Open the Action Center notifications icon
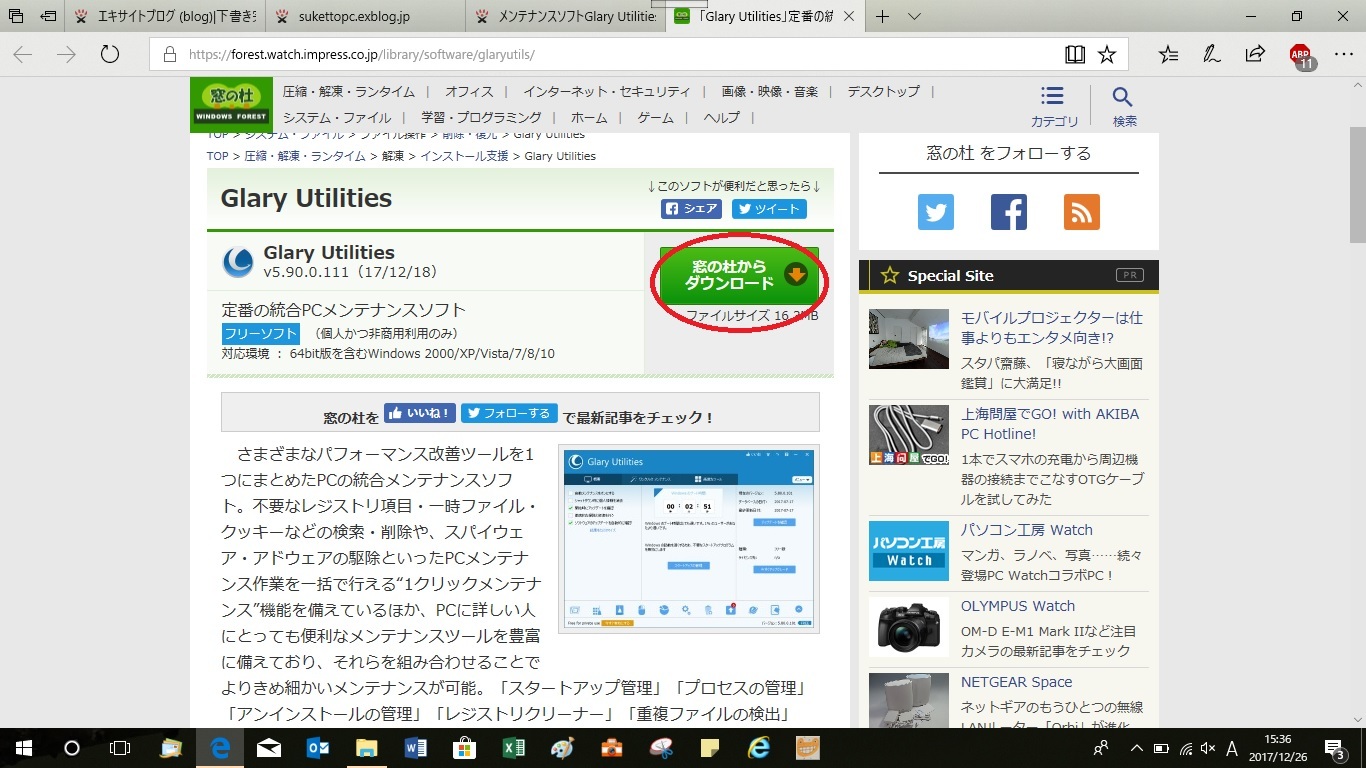Image resolution: width=1366 pixels, height=768 pixels. tap(1335, 748)
